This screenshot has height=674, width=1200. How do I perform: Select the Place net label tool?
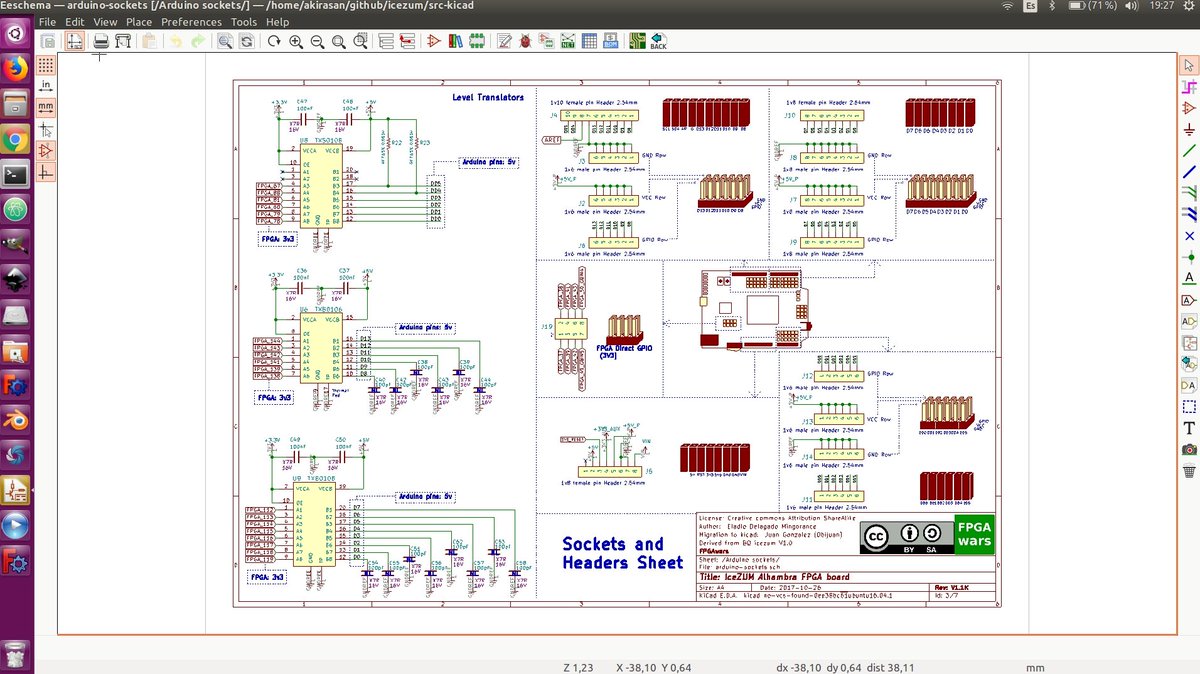click(x=1189, y=278)
